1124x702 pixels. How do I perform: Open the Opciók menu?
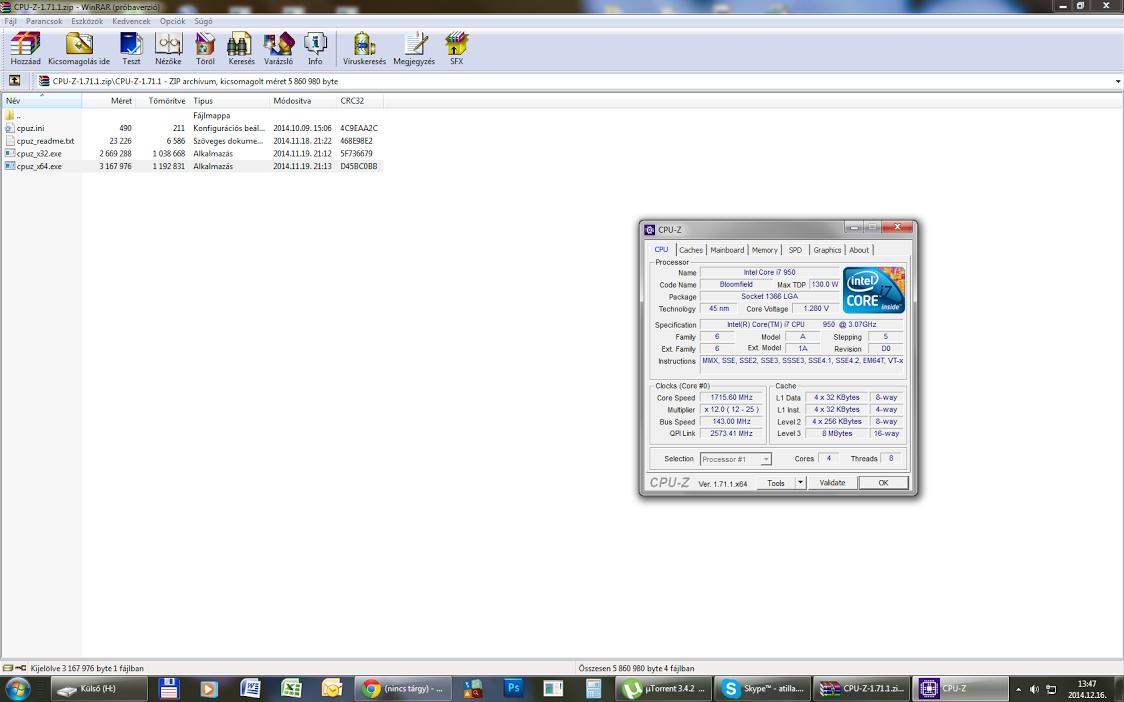[173, 22]
